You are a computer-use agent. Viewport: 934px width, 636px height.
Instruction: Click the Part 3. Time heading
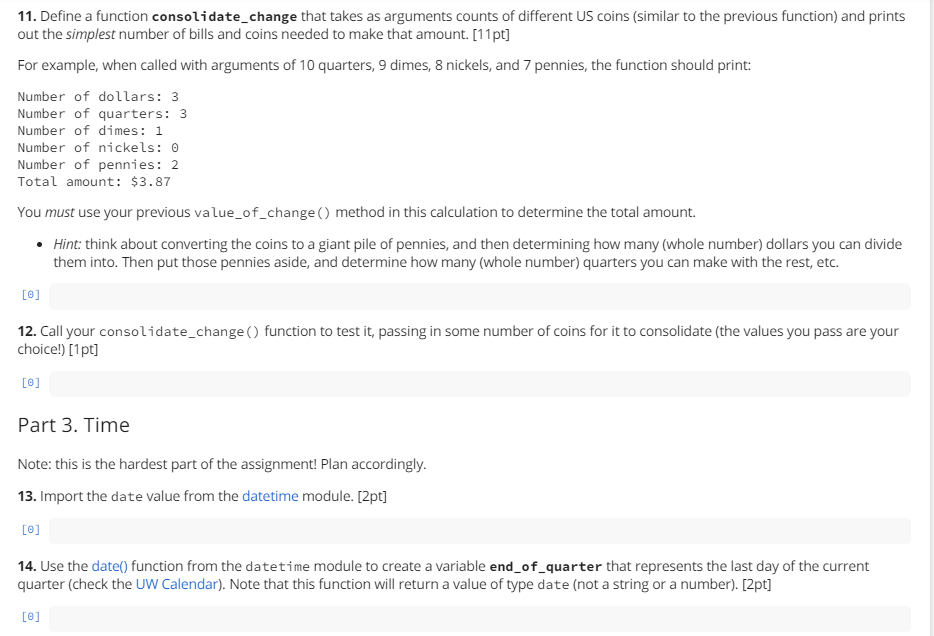tap(73, 424)
